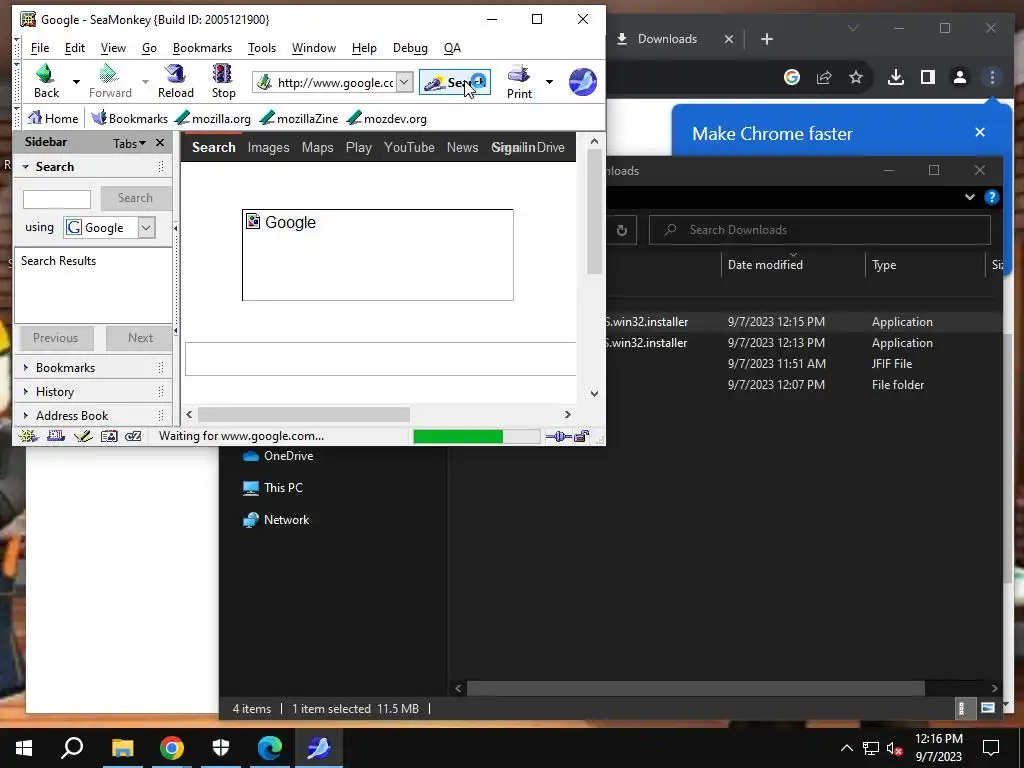
Task: Toggle the online/offline plug icon
Action: (x=558, y=436)
